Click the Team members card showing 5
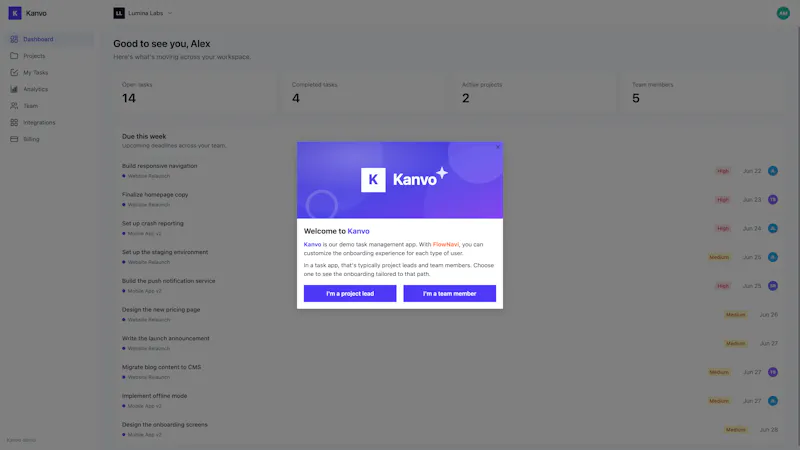The width and height of the screenshot is (800, 450). 704,93
